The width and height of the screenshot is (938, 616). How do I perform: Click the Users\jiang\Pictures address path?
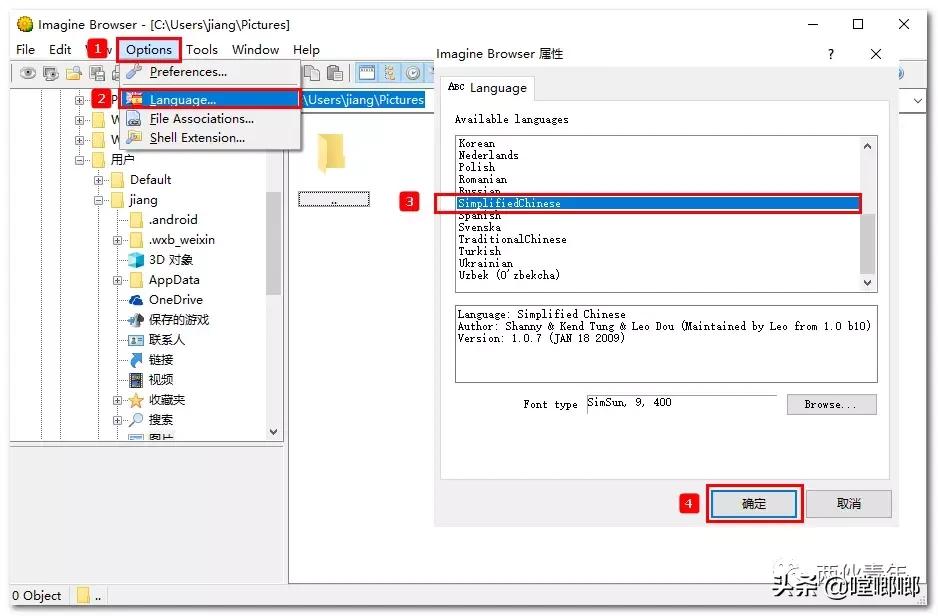[364, 100]
